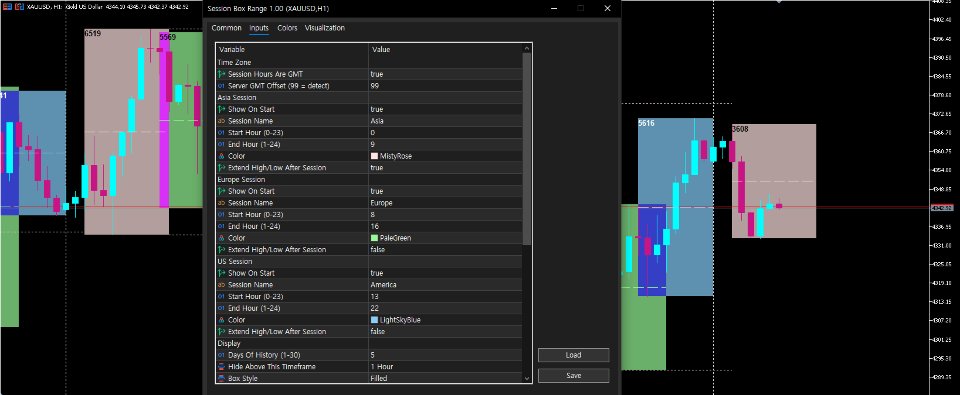
Task: Click the string icon beside Session Name Asia
Action: tap(222, 121)
